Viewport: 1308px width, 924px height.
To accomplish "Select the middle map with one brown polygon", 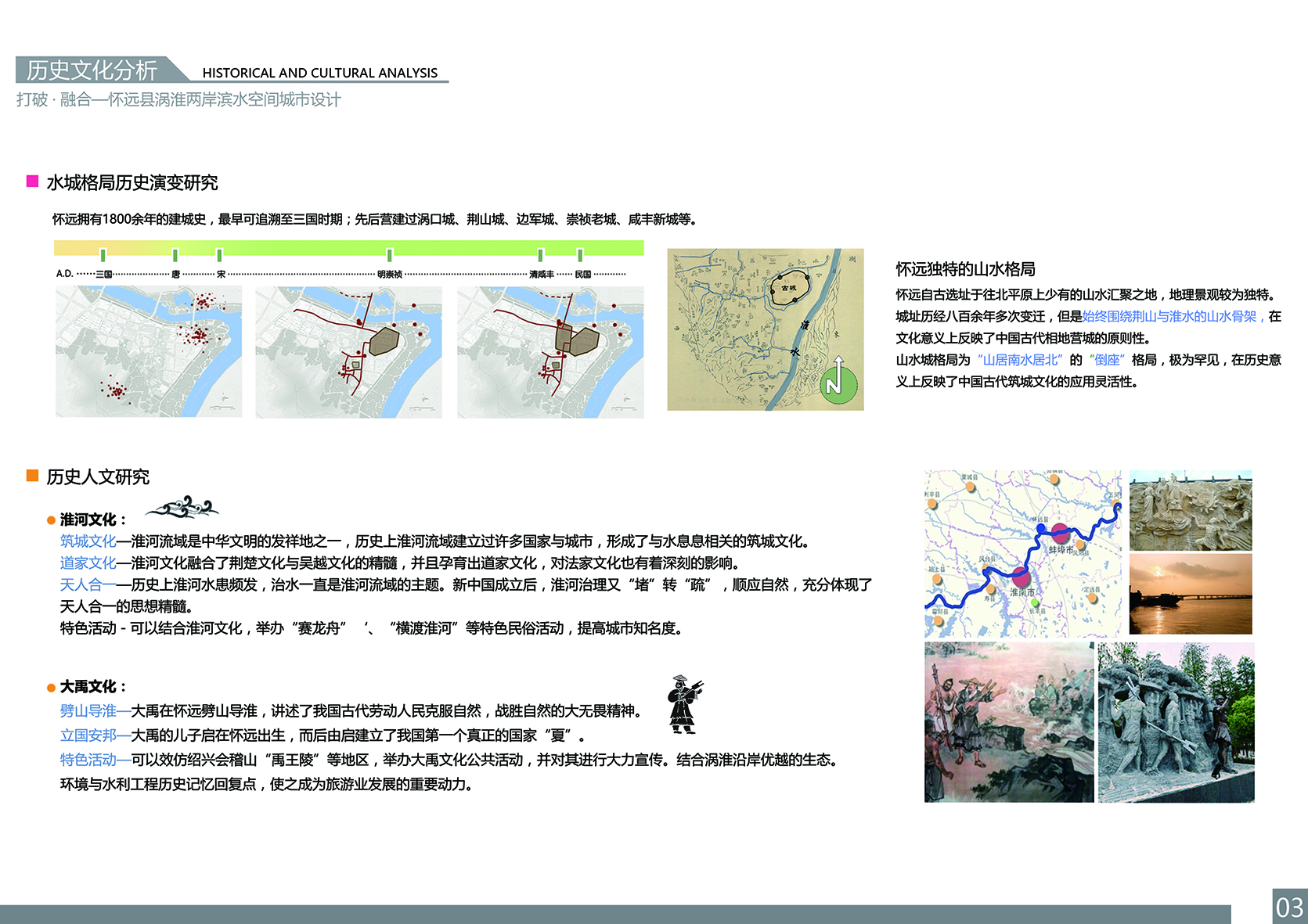I will coord(349,351).
